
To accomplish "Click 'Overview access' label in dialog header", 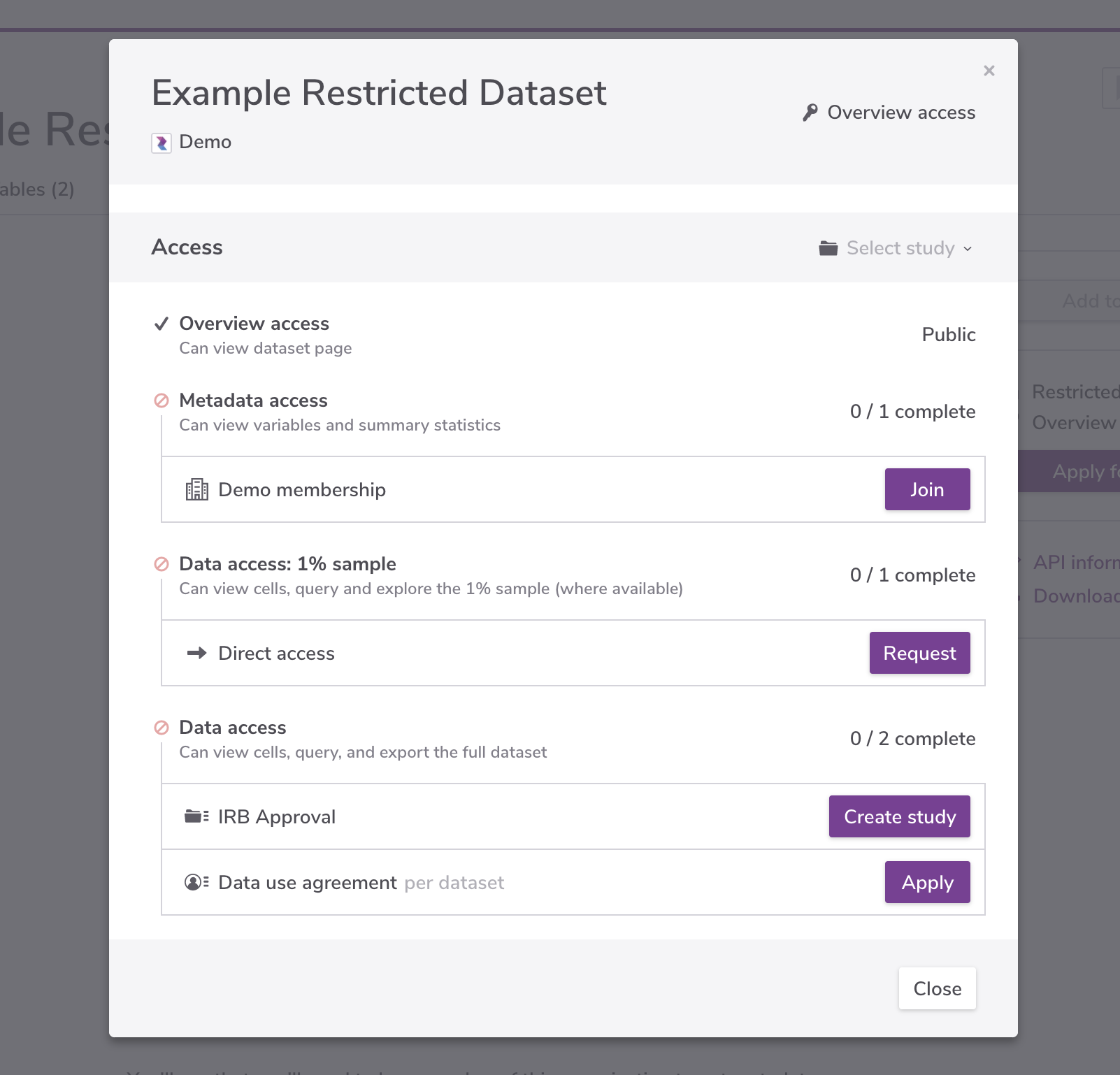I will 901,113.
